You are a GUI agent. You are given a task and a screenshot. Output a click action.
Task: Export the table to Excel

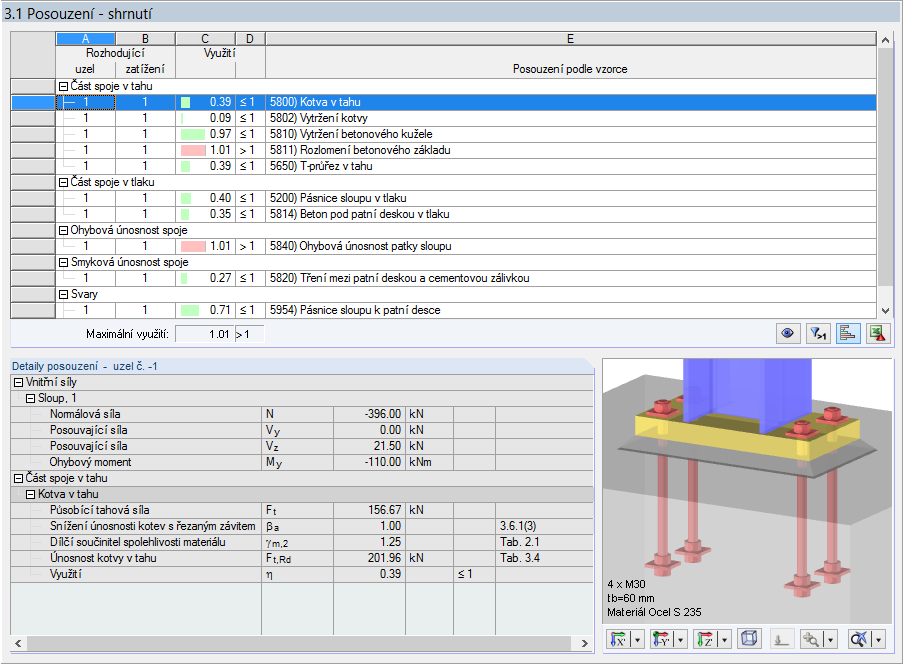[878, 333]
